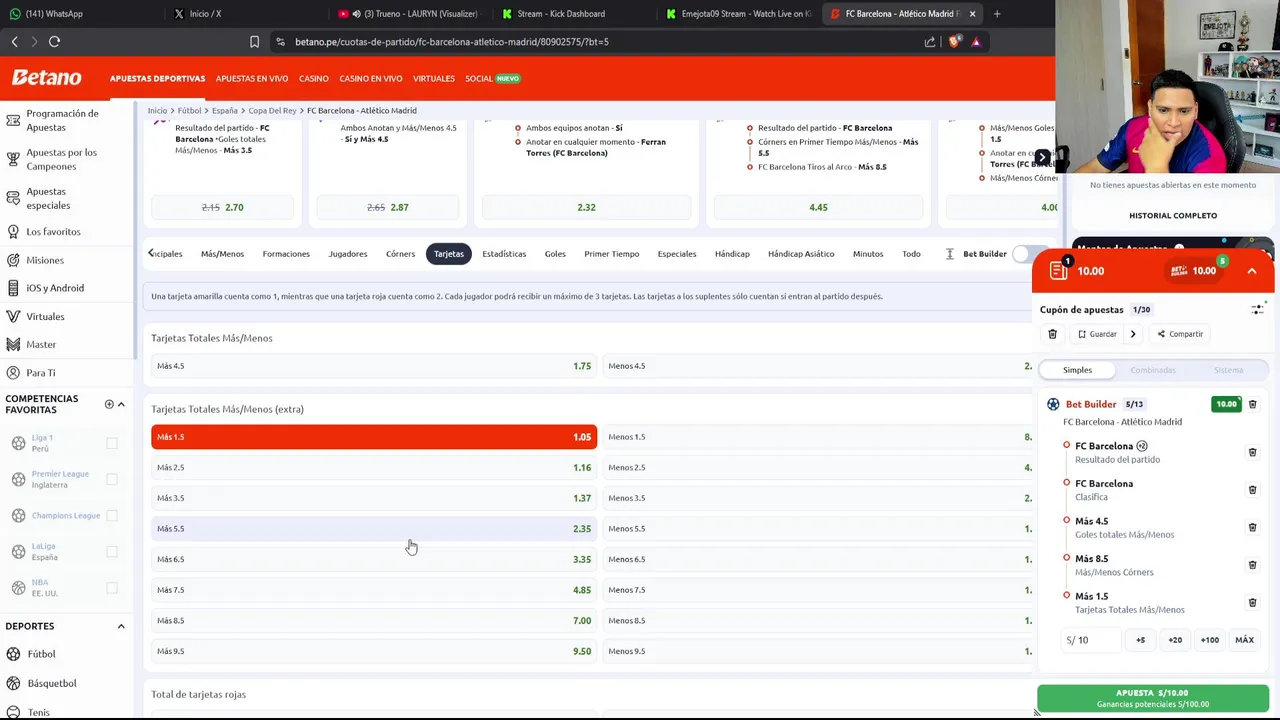This screenshot has width=1280, height=720.
Task: Click Guardar button in bet slip
Action: (1097, 334)
